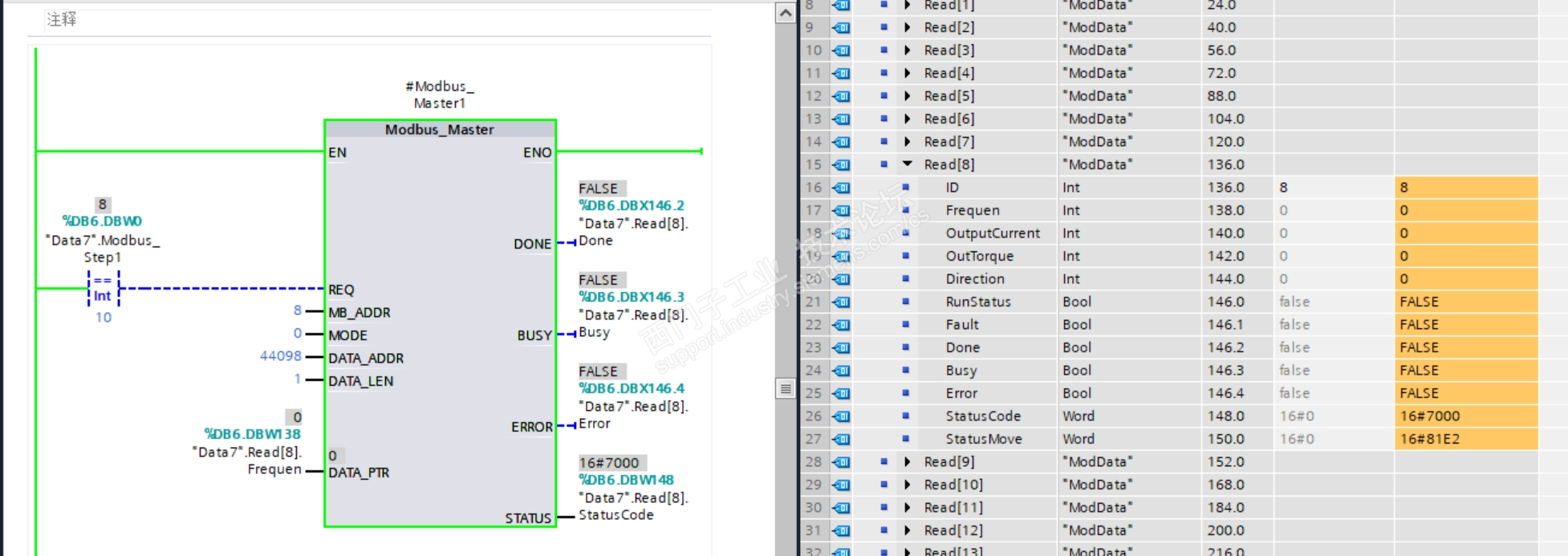This screenshot has width=1568, height=556.
Task: Select the Frequen member name cell
Action: pos(973,210)
